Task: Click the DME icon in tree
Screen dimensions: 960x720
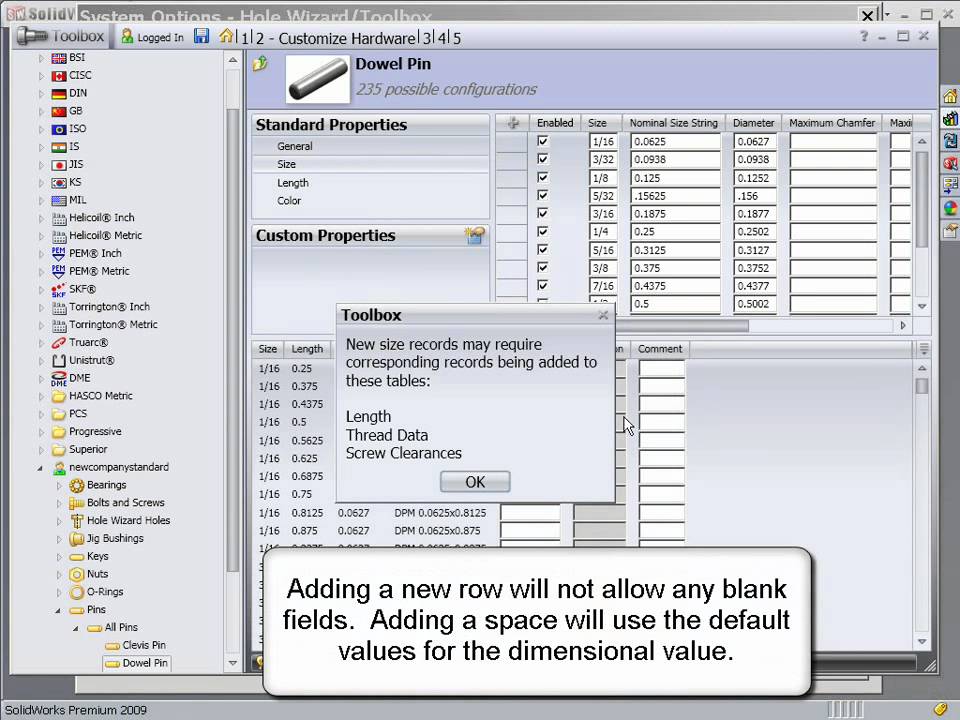Action: (59, 378)
